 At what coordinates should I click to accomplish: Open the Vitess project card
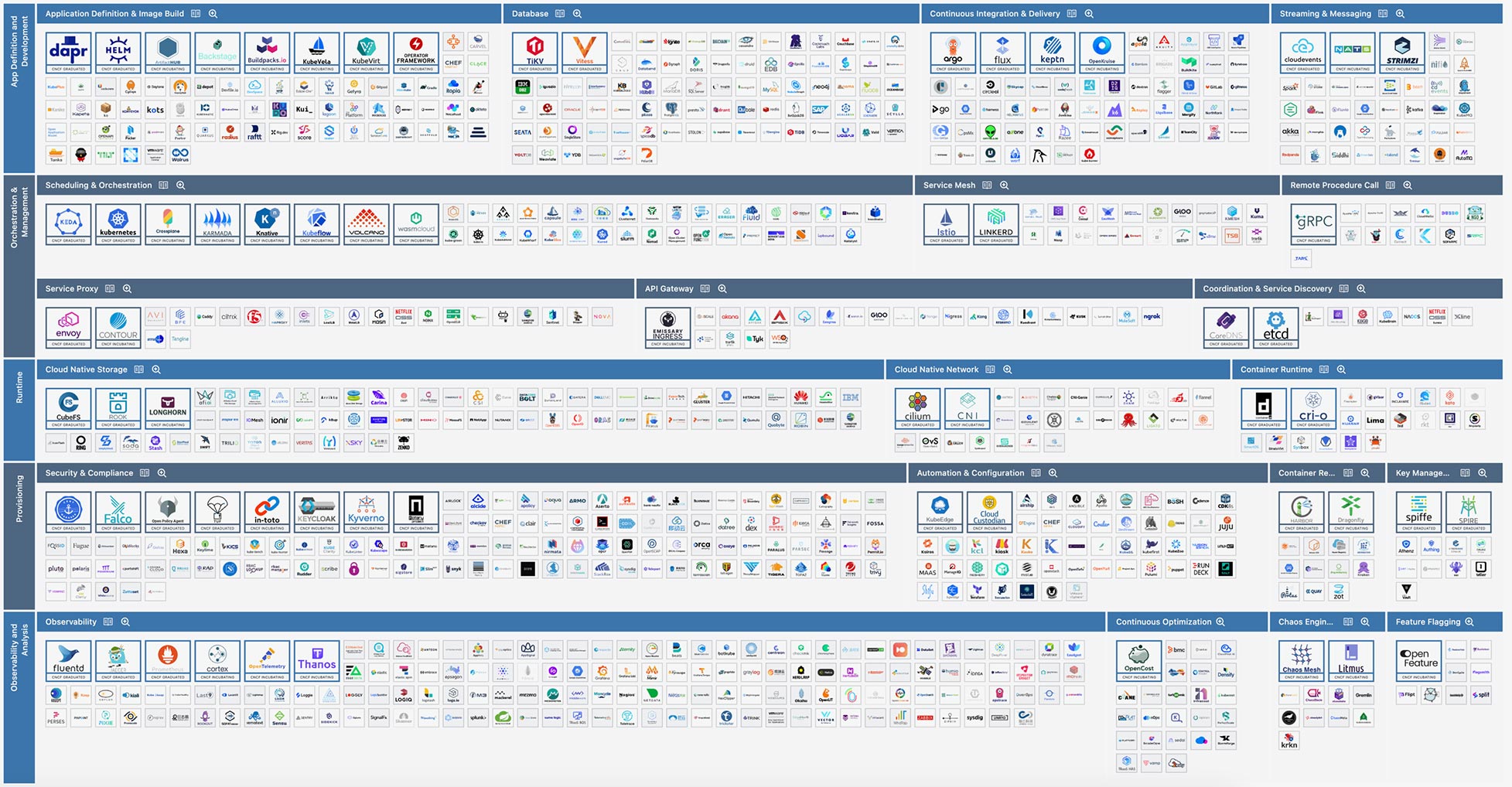pos(585,53)
